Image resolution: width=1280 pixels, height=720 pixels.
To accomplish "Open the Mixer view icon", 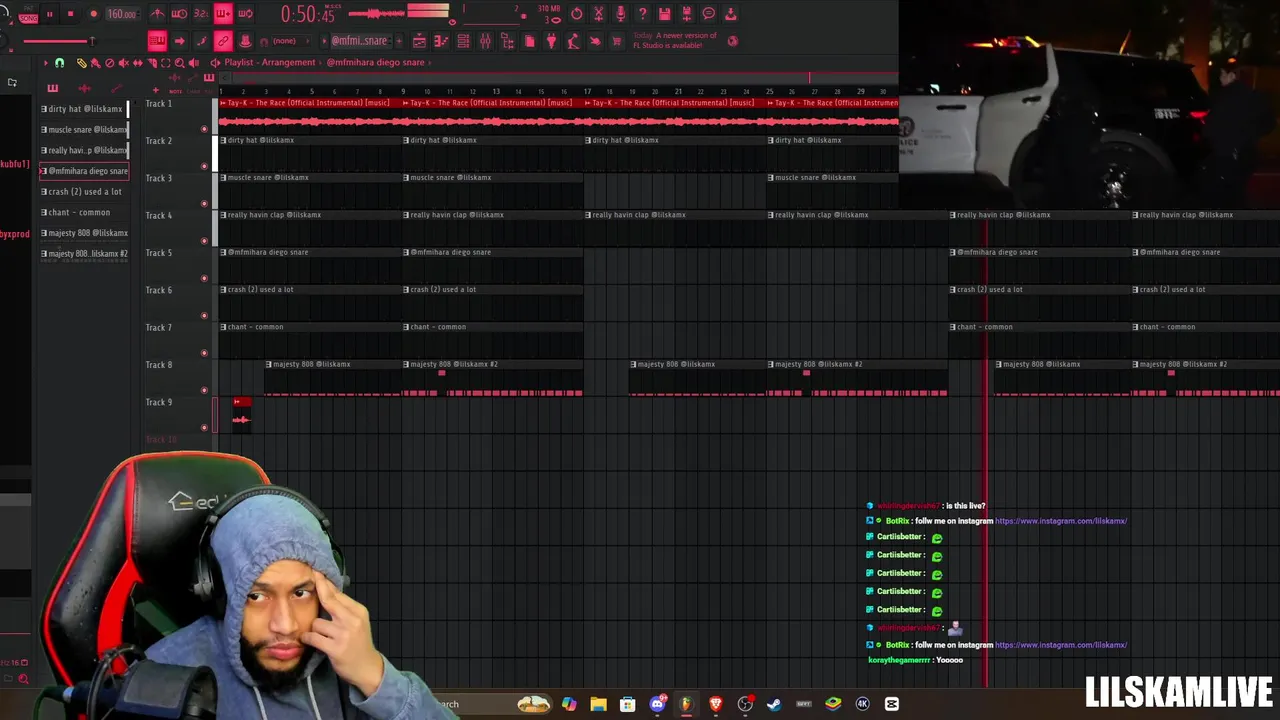I will (x=485, y=41).
